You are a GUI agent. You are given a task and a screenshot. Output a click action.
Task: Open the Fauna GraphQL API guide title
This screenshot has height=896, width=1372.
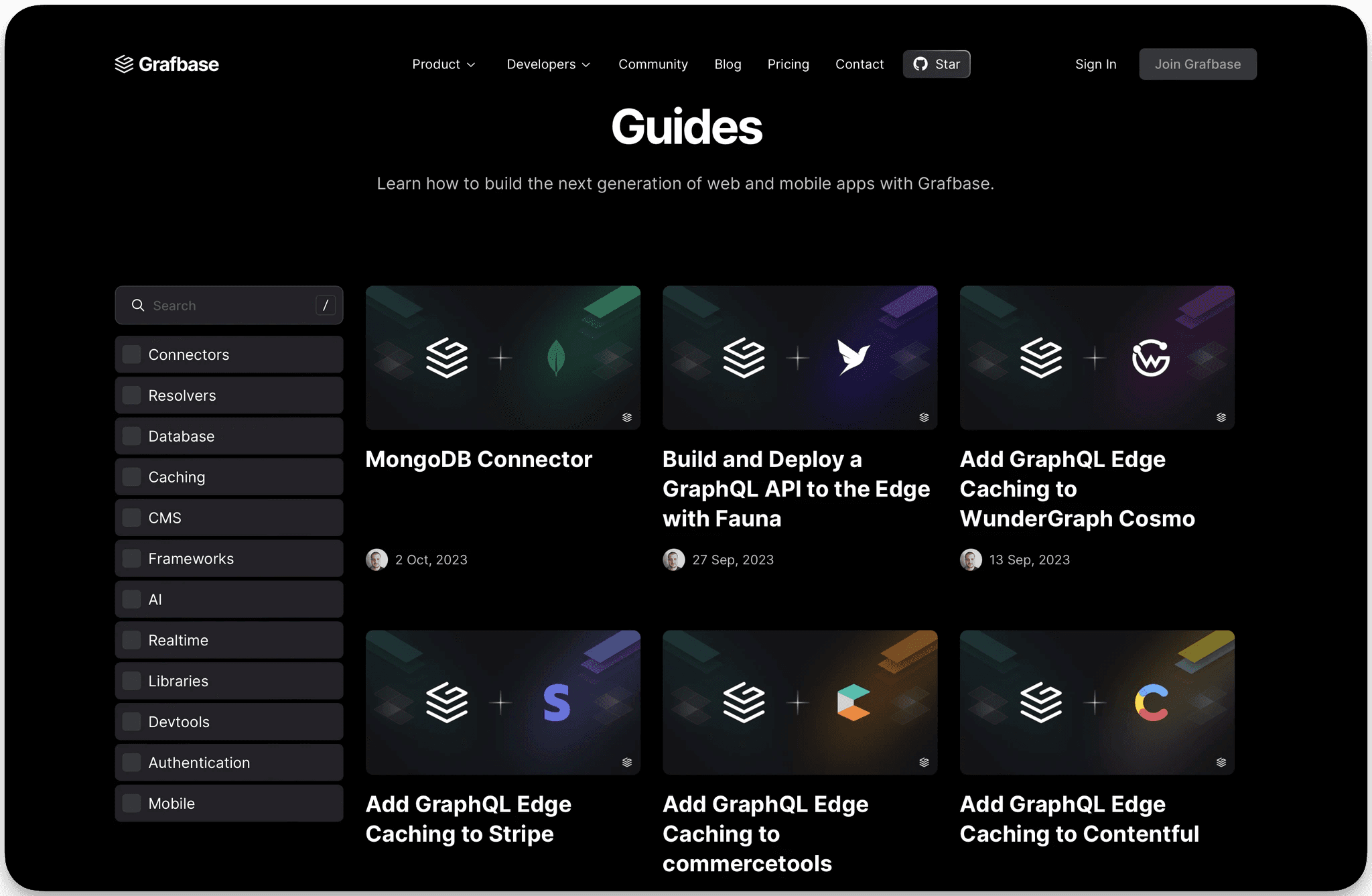pyautogui.click(x=797, y=489)
